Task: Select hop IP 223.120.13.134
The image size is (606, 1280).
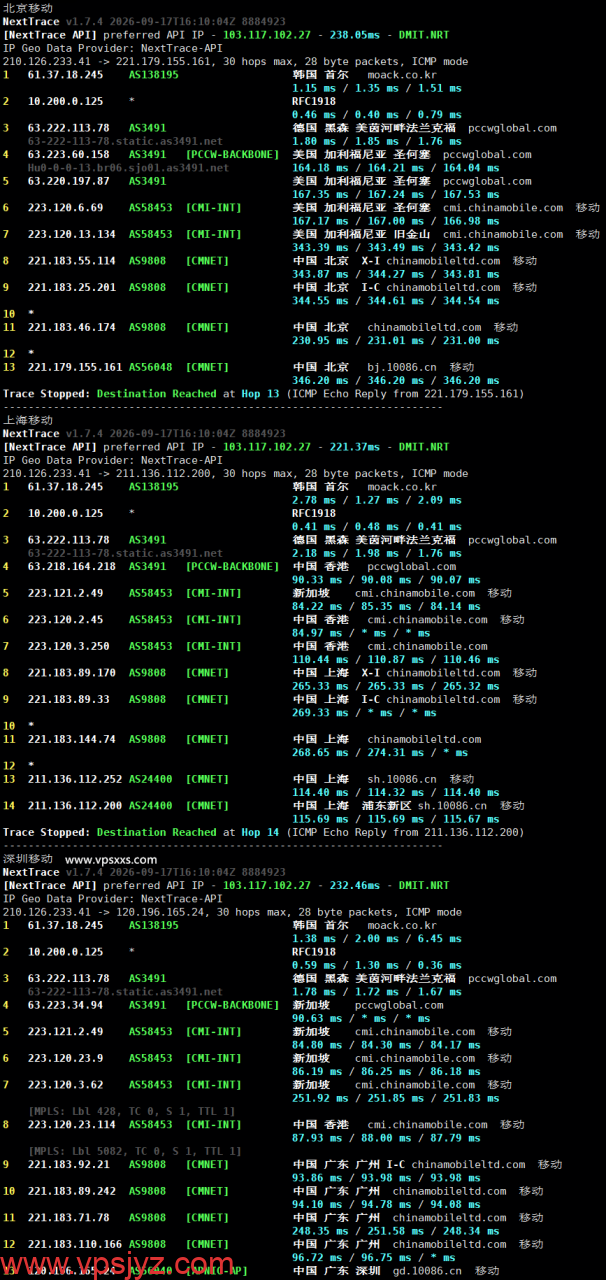Action: (72, 234)
